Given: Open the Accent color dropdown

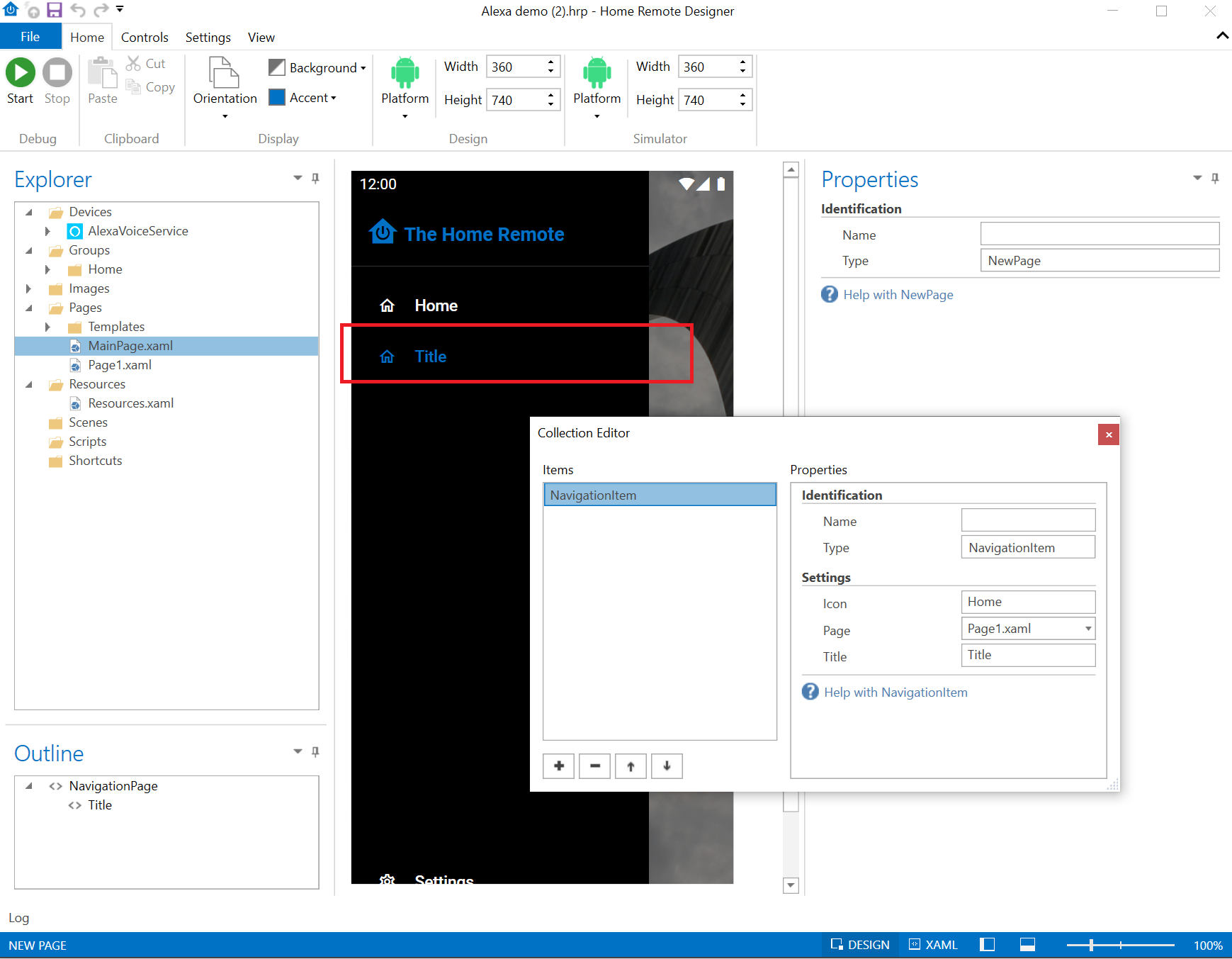Looking at the screenshot, I should (303, 97).
